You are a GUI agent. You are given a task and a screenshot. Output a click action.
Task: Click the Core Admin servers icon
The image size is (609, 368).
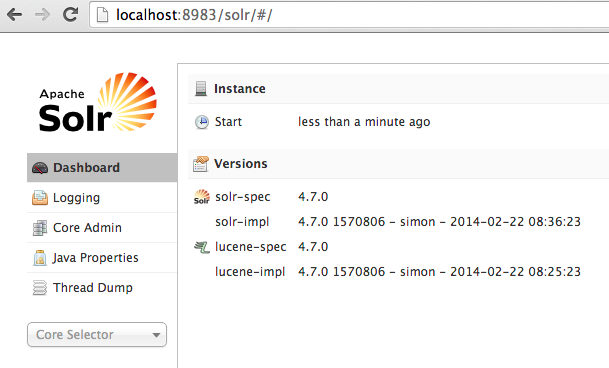click(40, 228)
